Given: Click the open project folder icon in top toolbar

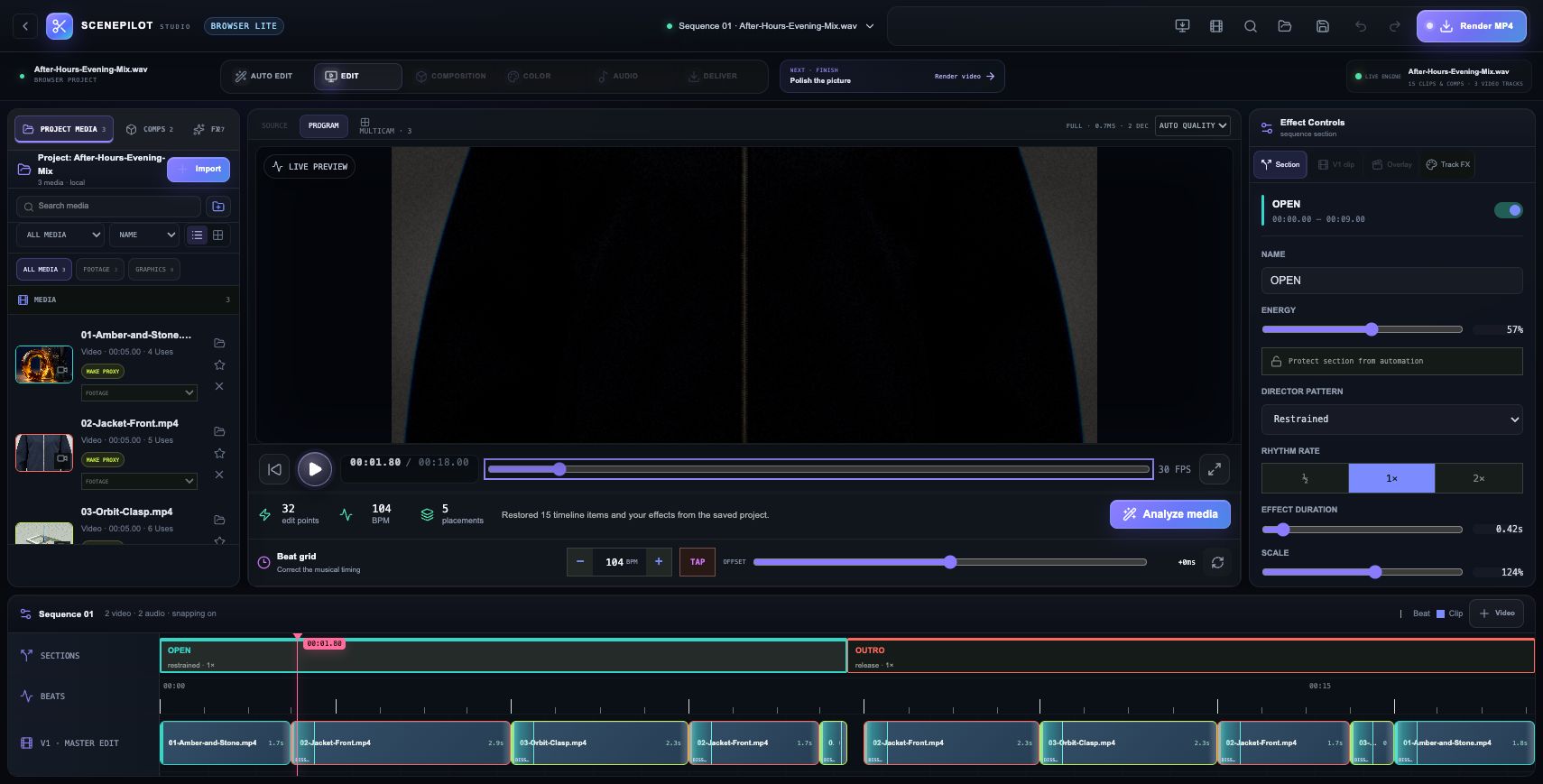Looking at the screenshot, I should pyautogui.click(x=1285, y=26).
